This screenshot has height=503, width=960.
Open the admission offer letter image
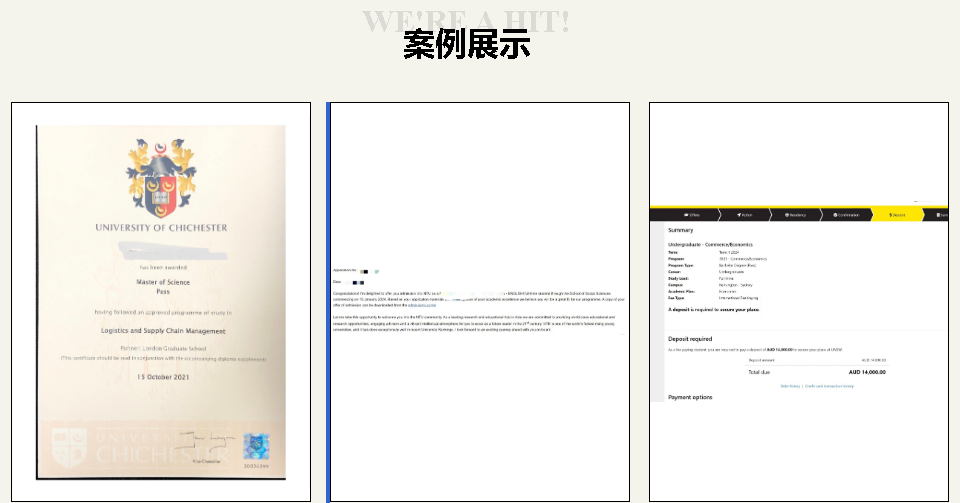click(478, 302)
